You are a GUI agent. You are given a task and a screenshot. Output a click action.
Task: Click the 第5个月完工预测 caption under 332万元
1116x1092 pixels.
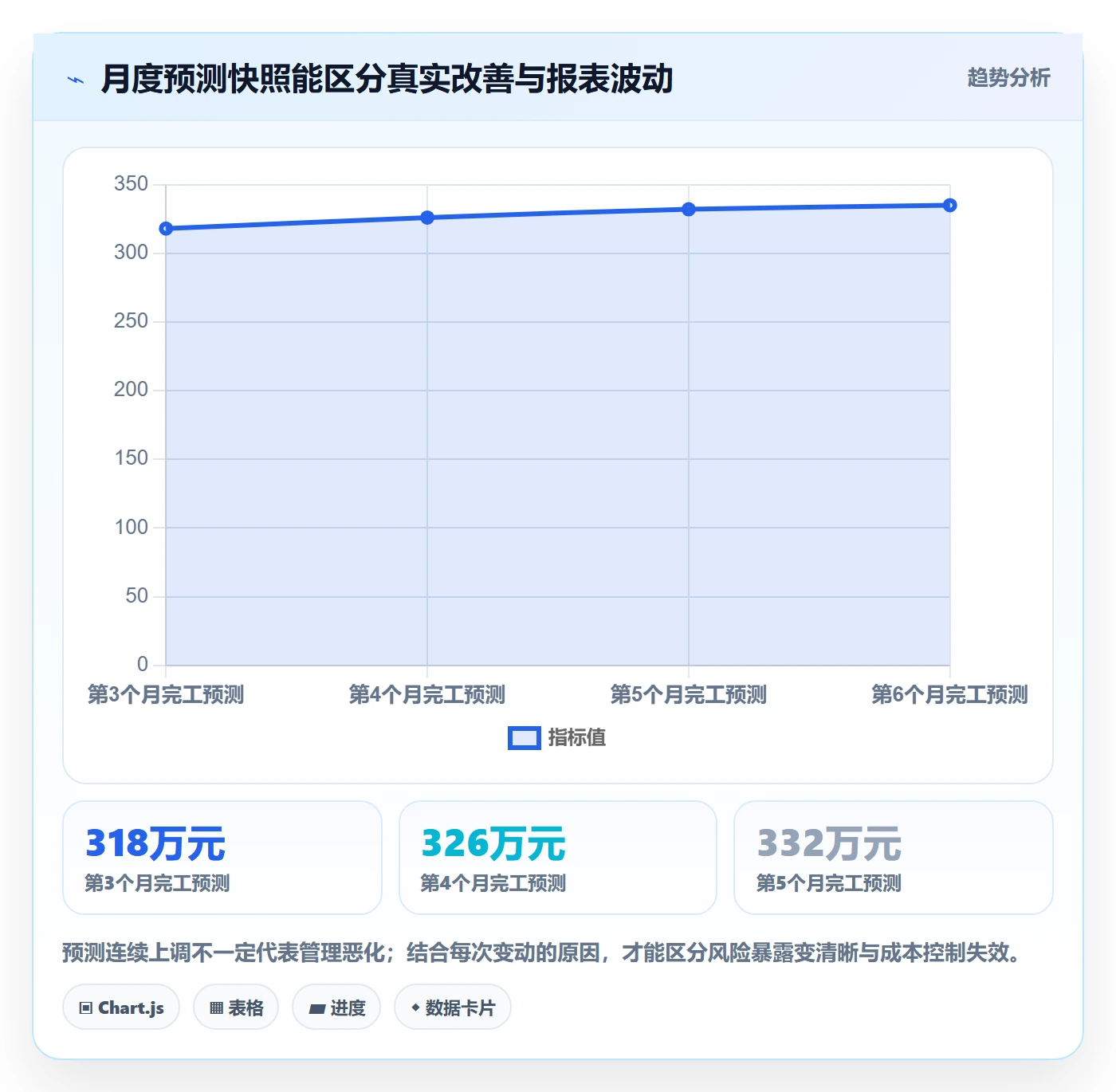pyautogui.click(x=829, y=883)
